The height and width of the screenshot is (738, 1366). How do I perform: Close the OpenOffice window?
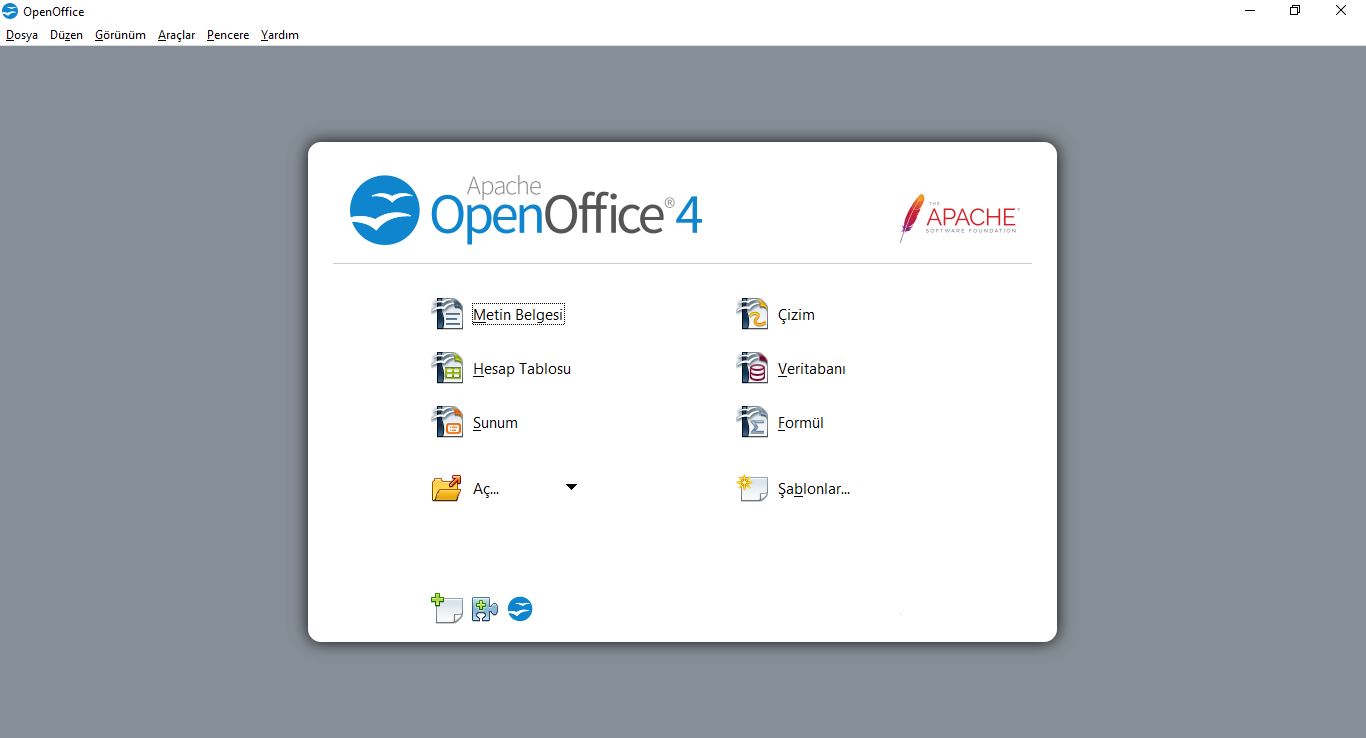click(1341, 11)
